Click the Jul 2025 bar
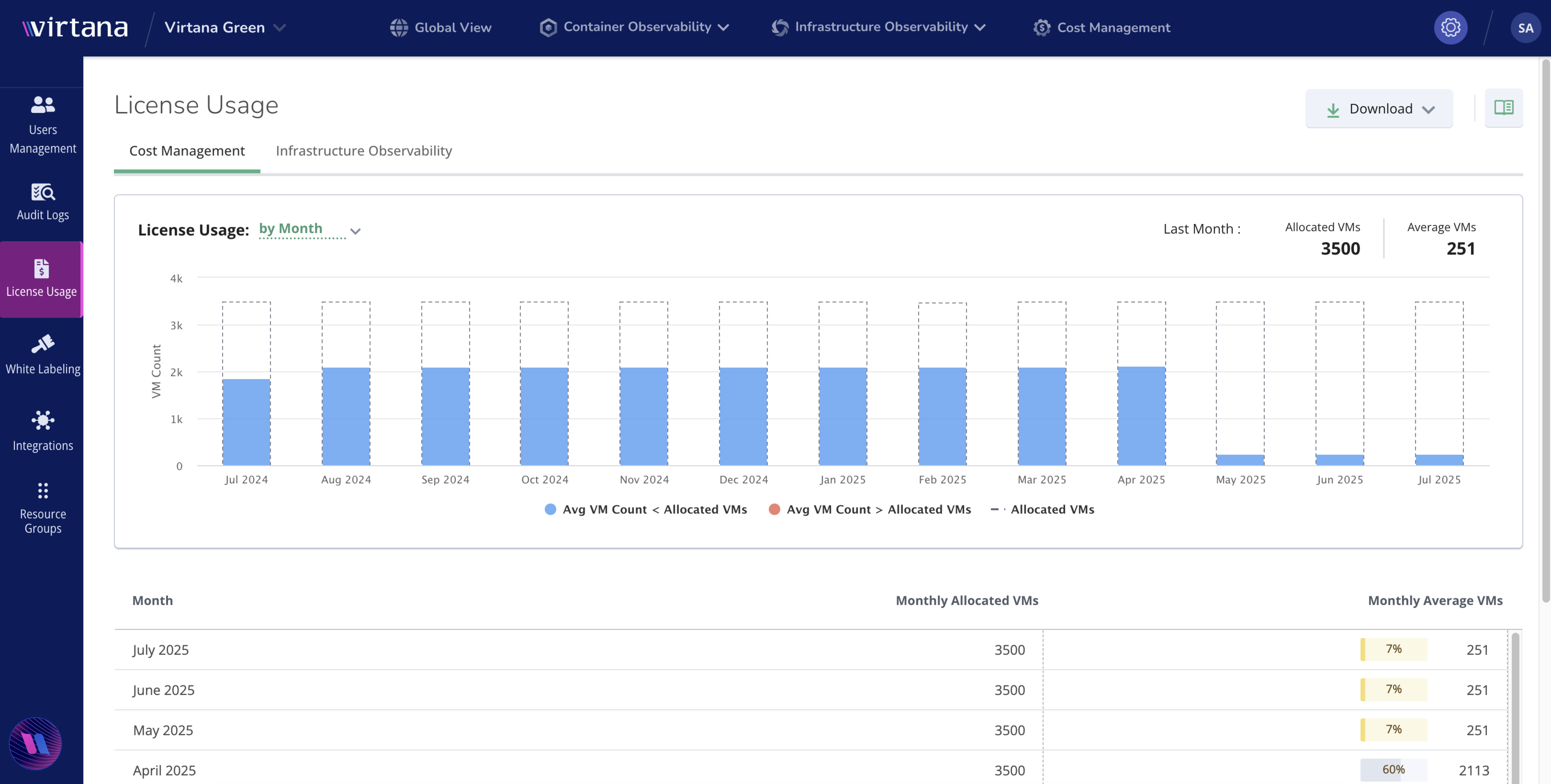The height and width of the screenshot is (784, 1551). point(1439,459)
